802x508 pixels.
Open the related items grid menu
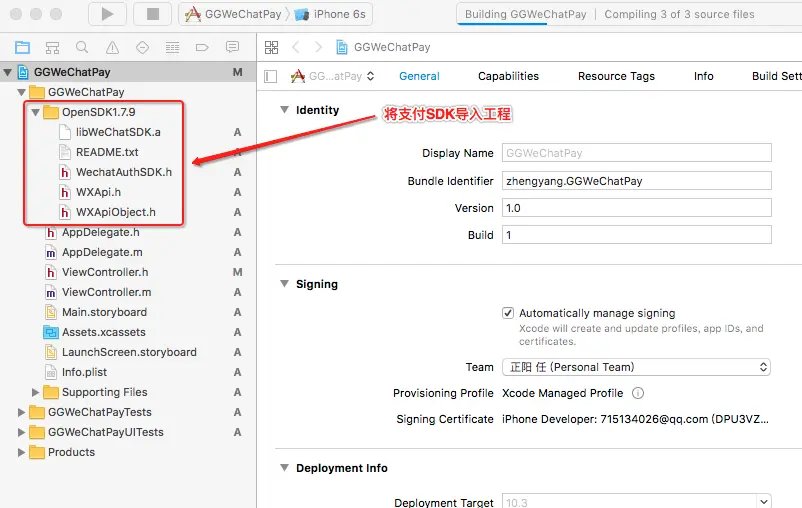[272, 48]
